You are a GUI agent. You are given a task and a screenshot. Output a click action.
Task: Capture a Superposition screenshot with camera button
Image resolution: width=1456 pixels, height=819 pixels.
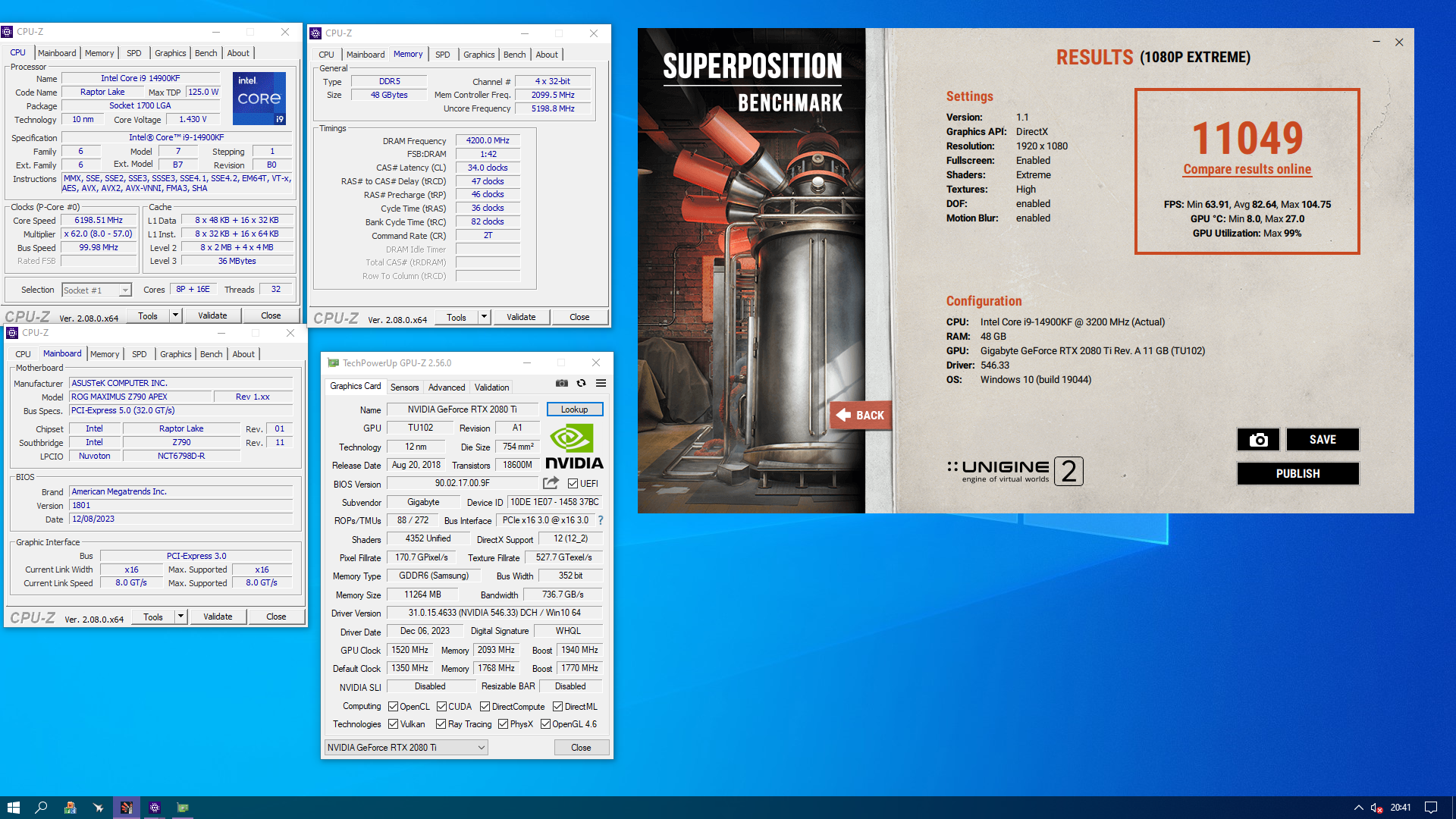[1258, 440]
